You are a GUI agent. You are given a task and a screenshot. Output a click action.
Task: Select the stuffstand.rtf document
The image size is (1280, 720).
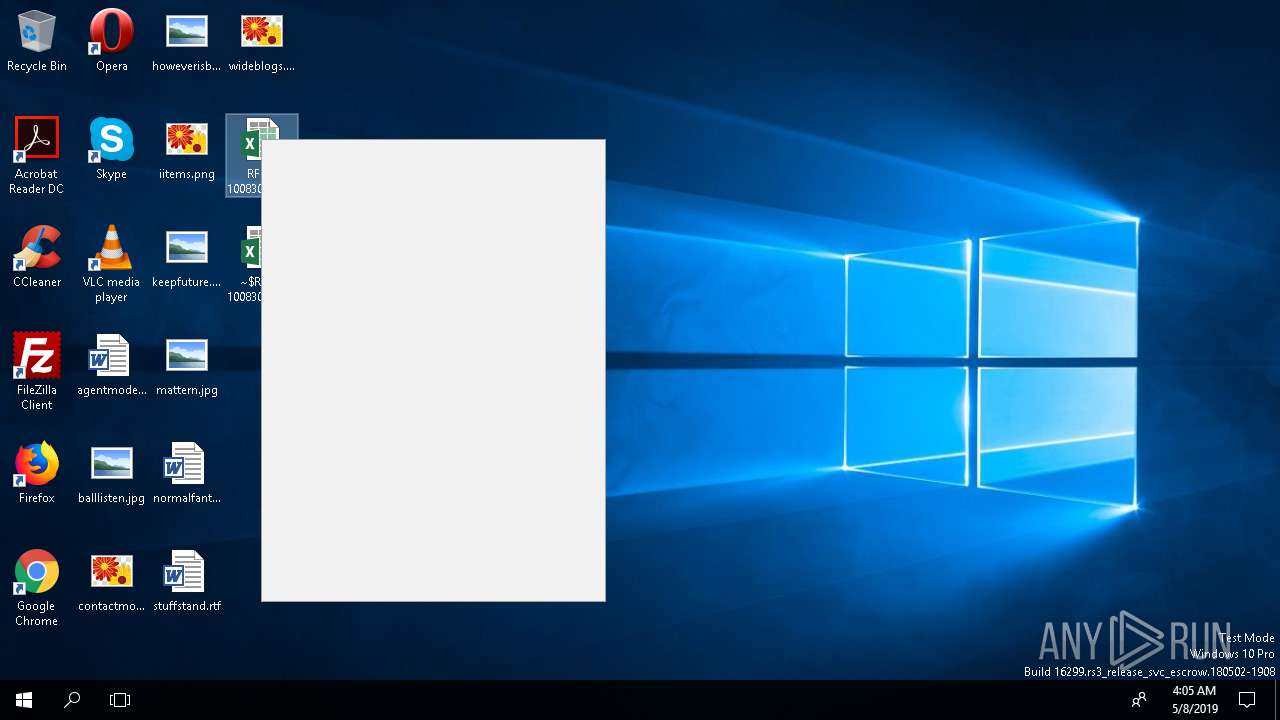point(186,581)
